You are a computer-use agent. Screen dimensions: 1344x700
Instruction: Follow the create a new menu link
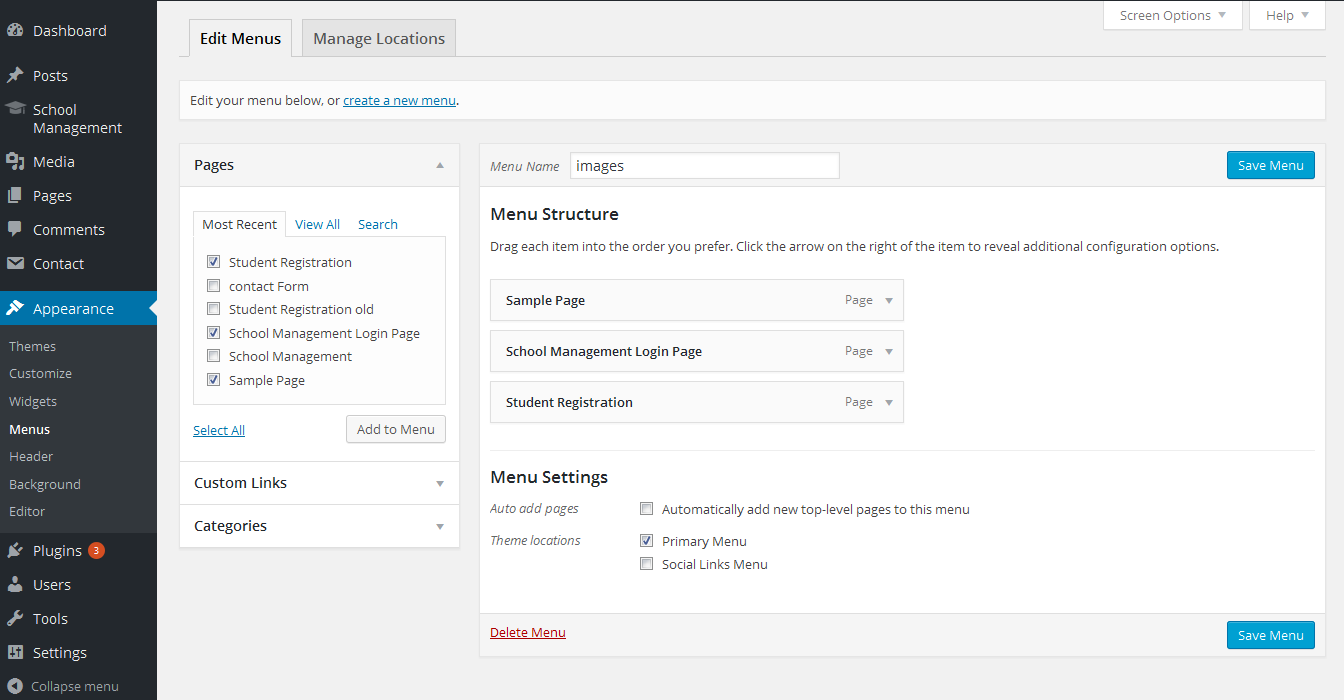point(399,100)
